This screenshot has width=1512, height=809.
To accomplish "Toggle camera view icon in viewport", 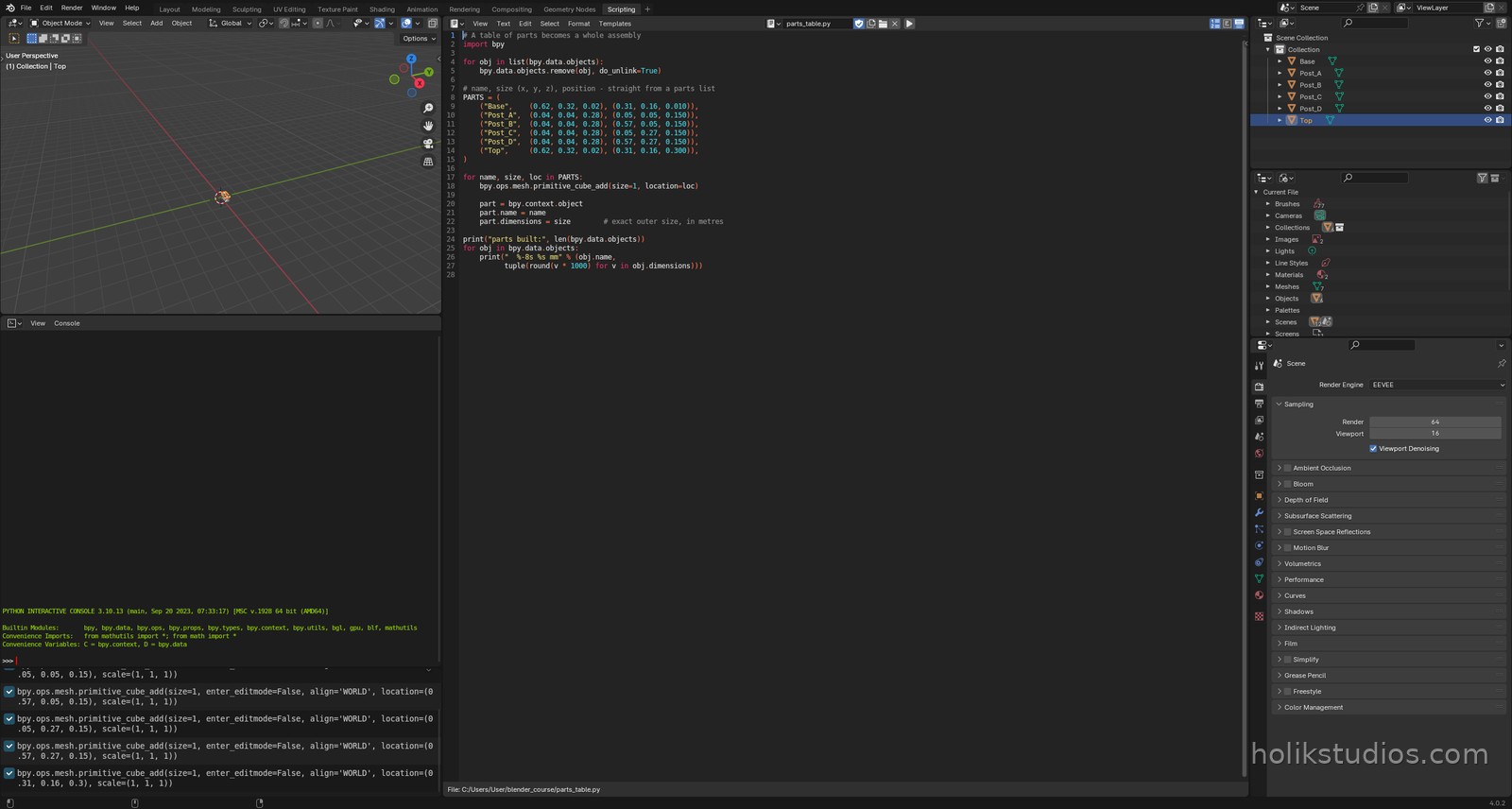I will 428,144.
